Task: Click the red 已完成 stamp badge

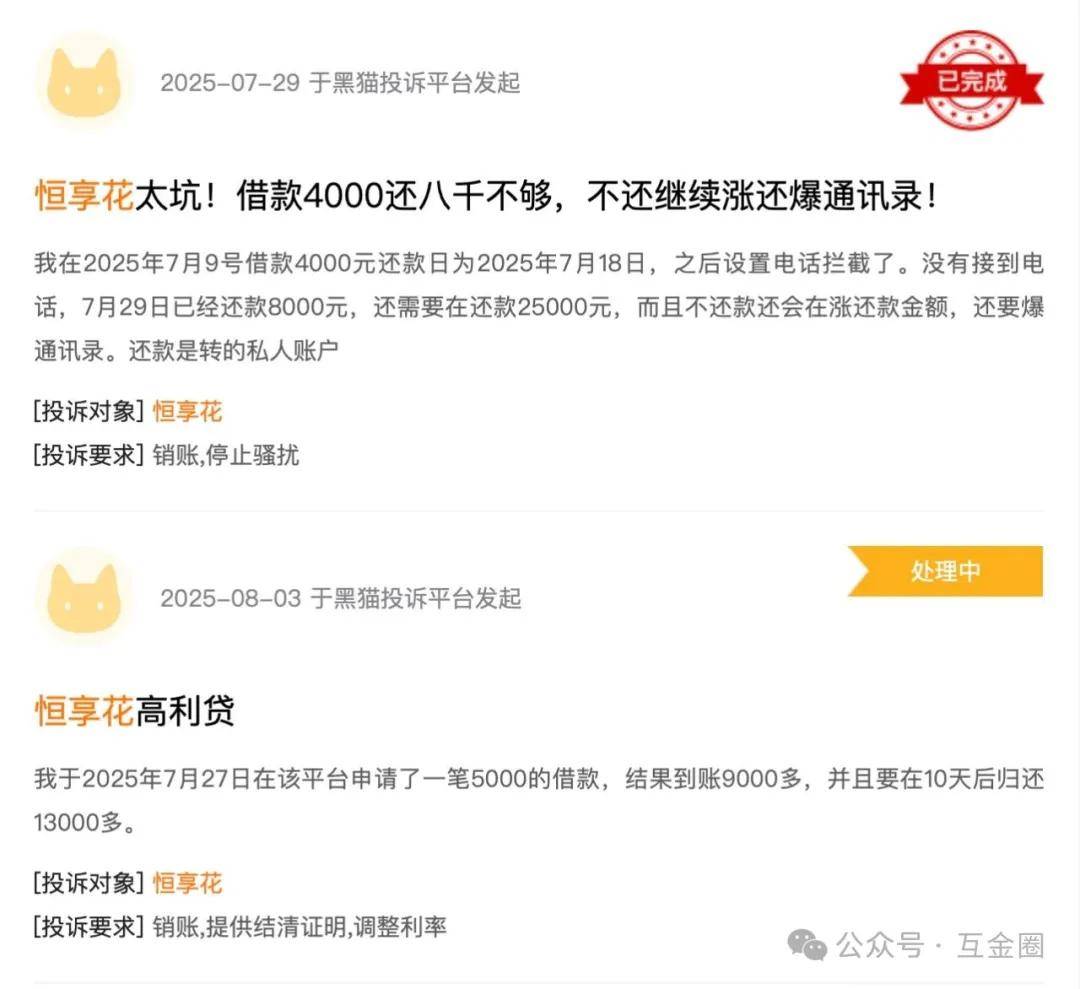Action: 972,81
